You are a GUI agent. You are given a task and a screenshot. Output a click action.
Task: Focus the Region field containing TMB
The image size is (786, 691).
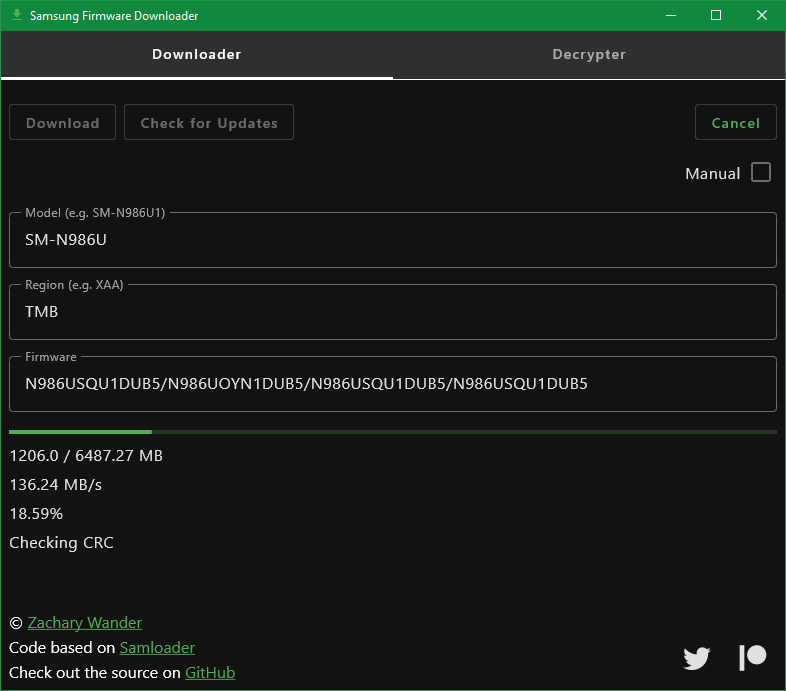[393, 312]
